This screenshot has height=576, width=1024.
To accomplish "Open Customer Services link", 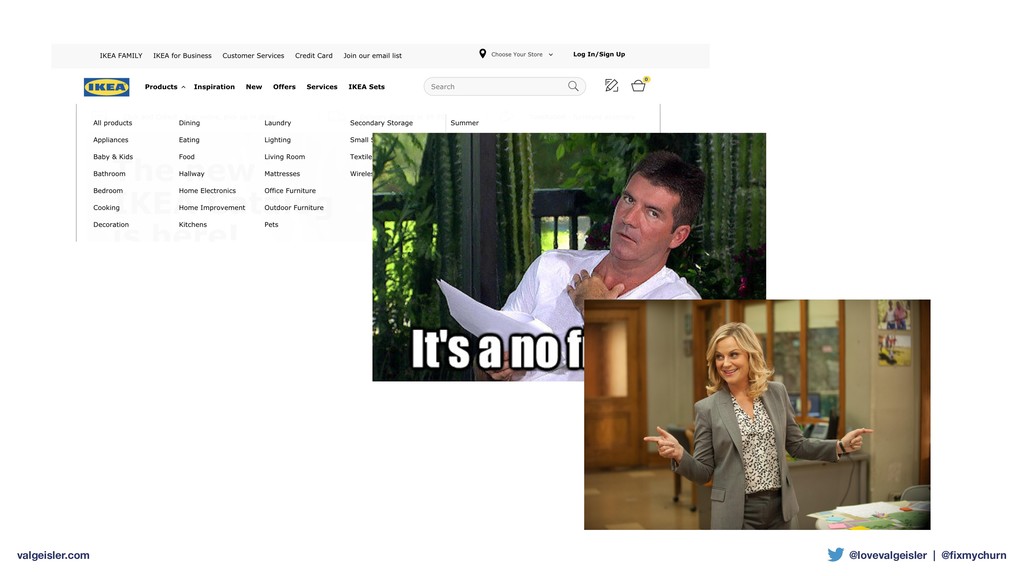I will coord(253,56).
